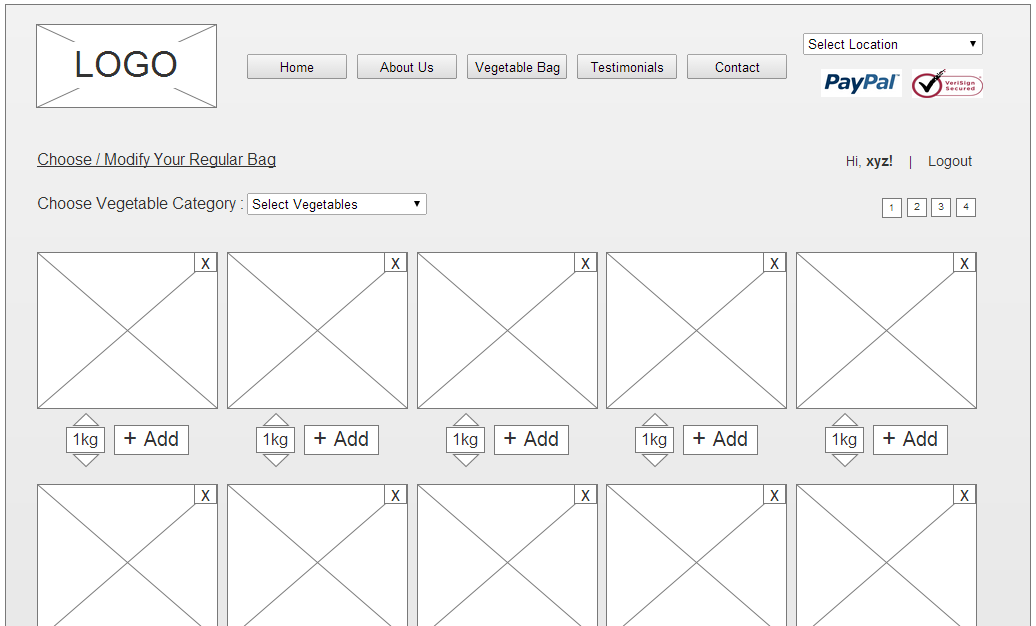Open Choose / Modify Your Regular Bag link
The image size is (1036, 626).
(x=156, y=160)
